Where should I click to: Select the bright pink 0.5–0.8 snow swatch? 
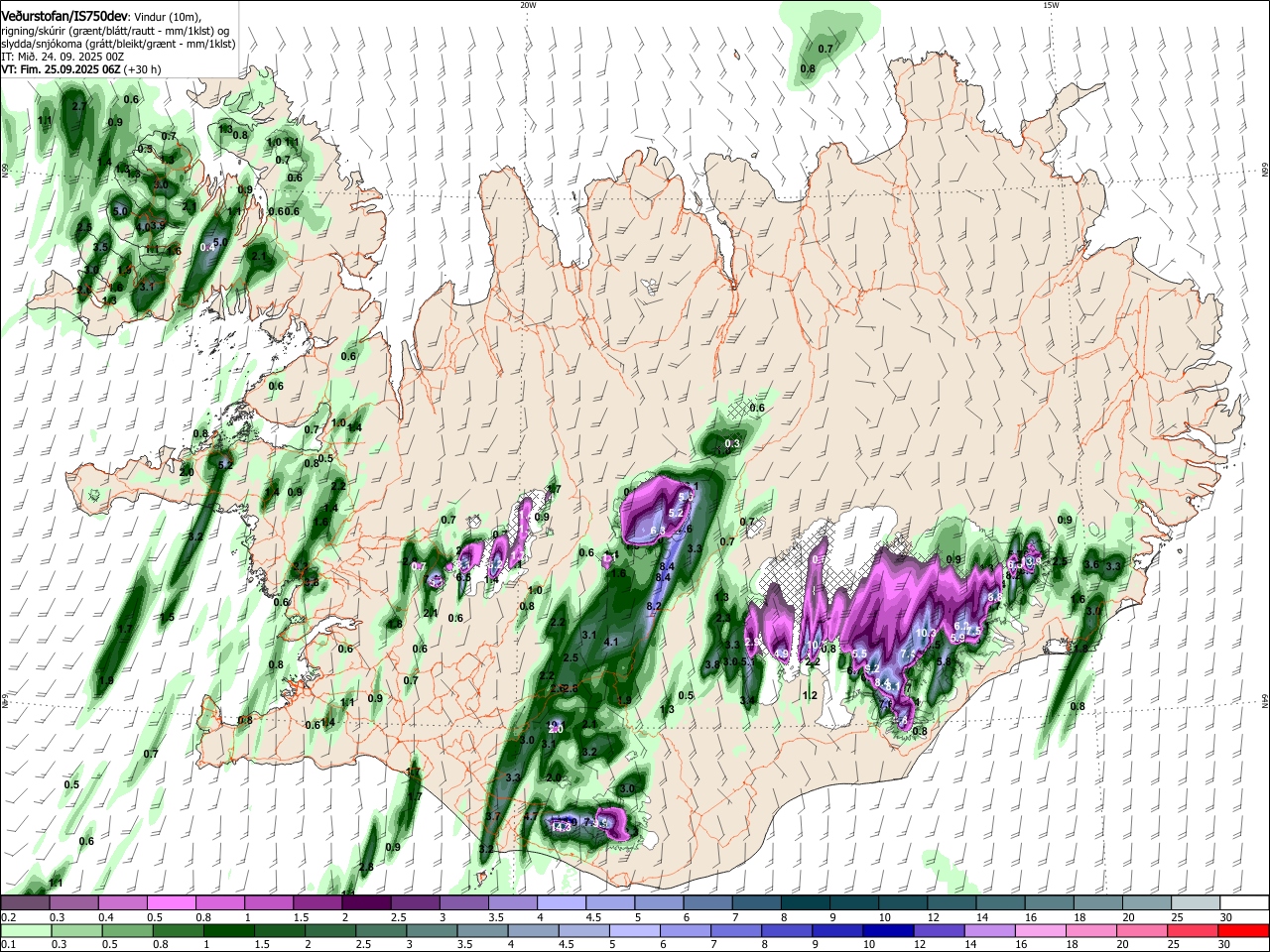[171, 902]
